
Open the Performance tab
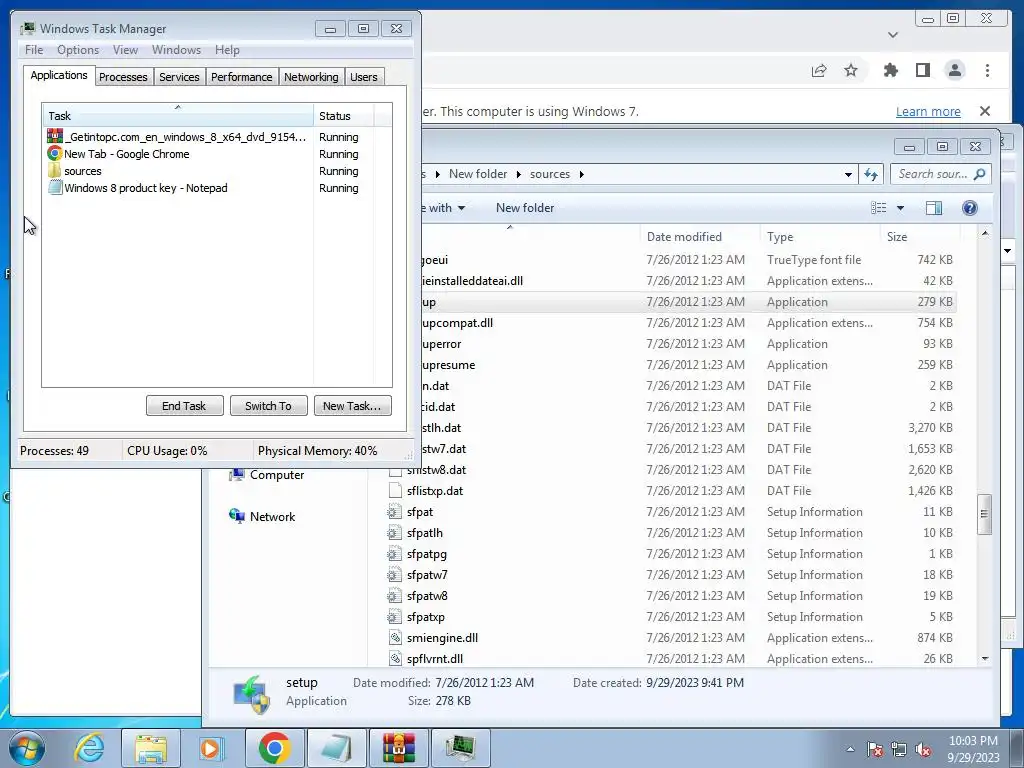coord(241,77)
